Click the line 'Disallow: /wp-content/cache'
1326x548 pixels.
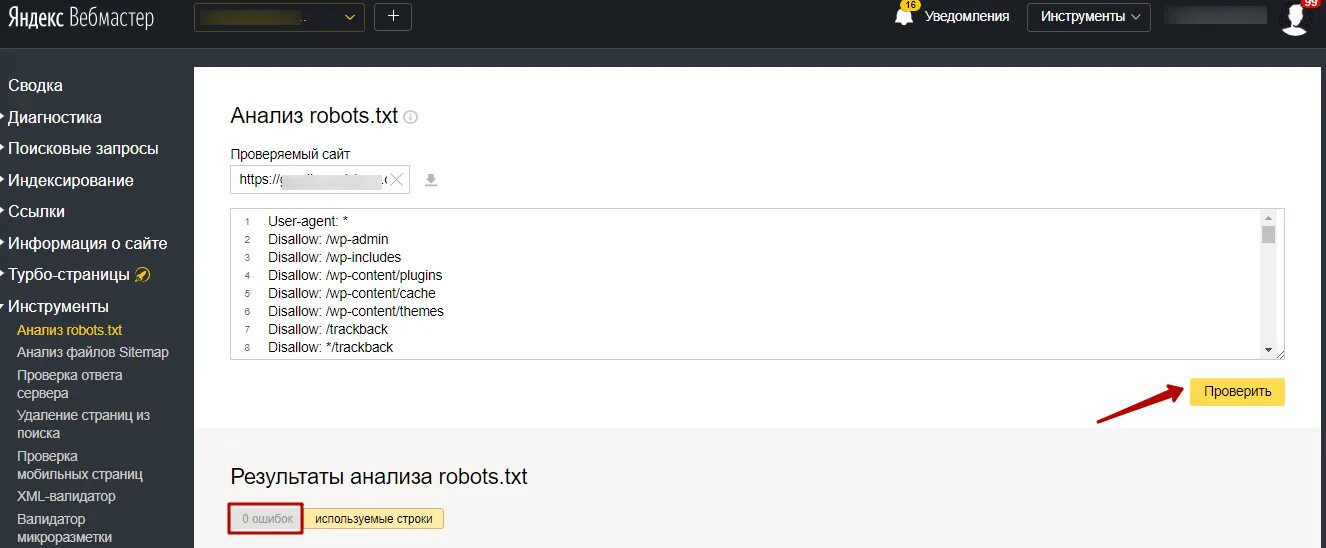pyautogui.click(x=352, y=293)
